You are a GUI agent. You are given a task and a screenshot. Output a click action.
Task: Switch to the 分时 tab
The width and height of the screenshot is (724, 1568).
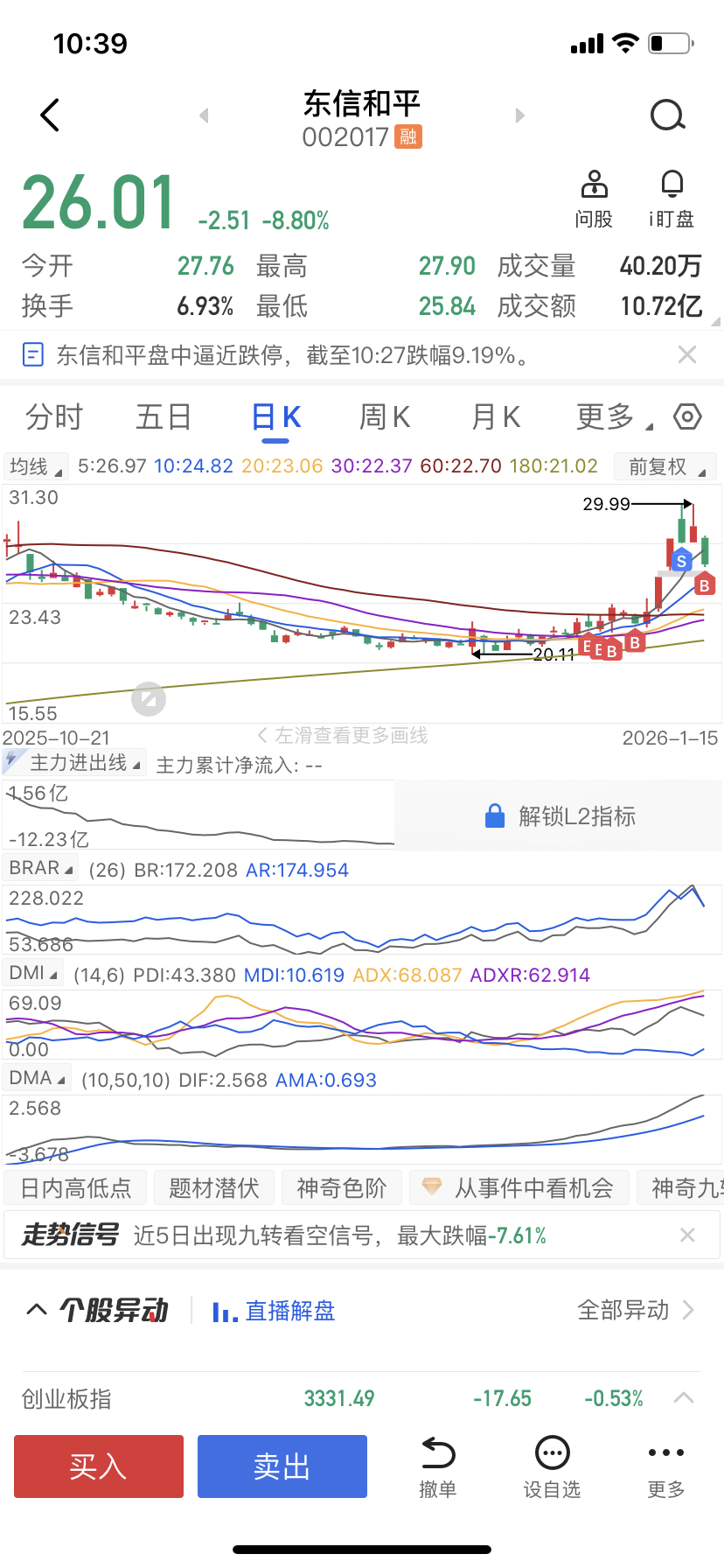point(54,417)
